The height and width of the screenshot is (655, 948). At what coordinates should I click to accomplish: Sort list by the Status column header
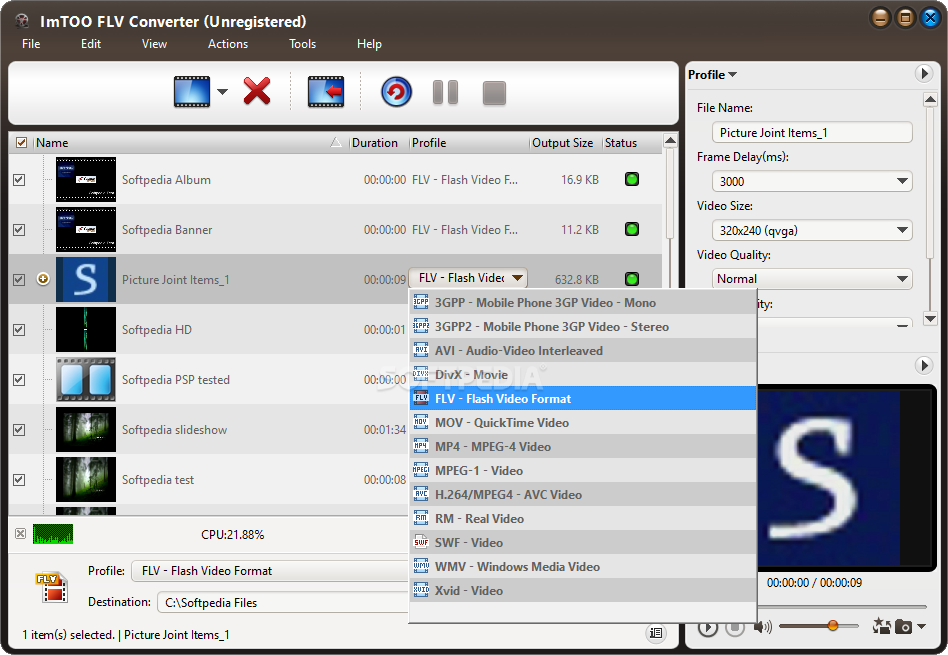click(631, 143)
